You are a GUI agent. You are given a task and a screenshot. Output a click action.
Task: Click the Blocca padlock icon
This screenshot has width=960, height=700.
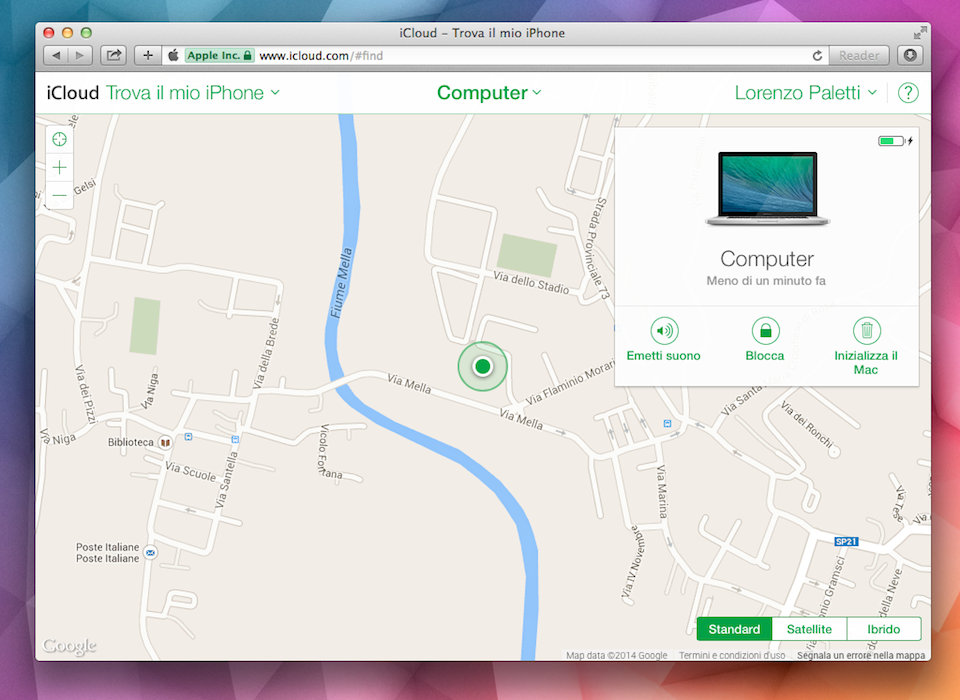pos(765,331)
